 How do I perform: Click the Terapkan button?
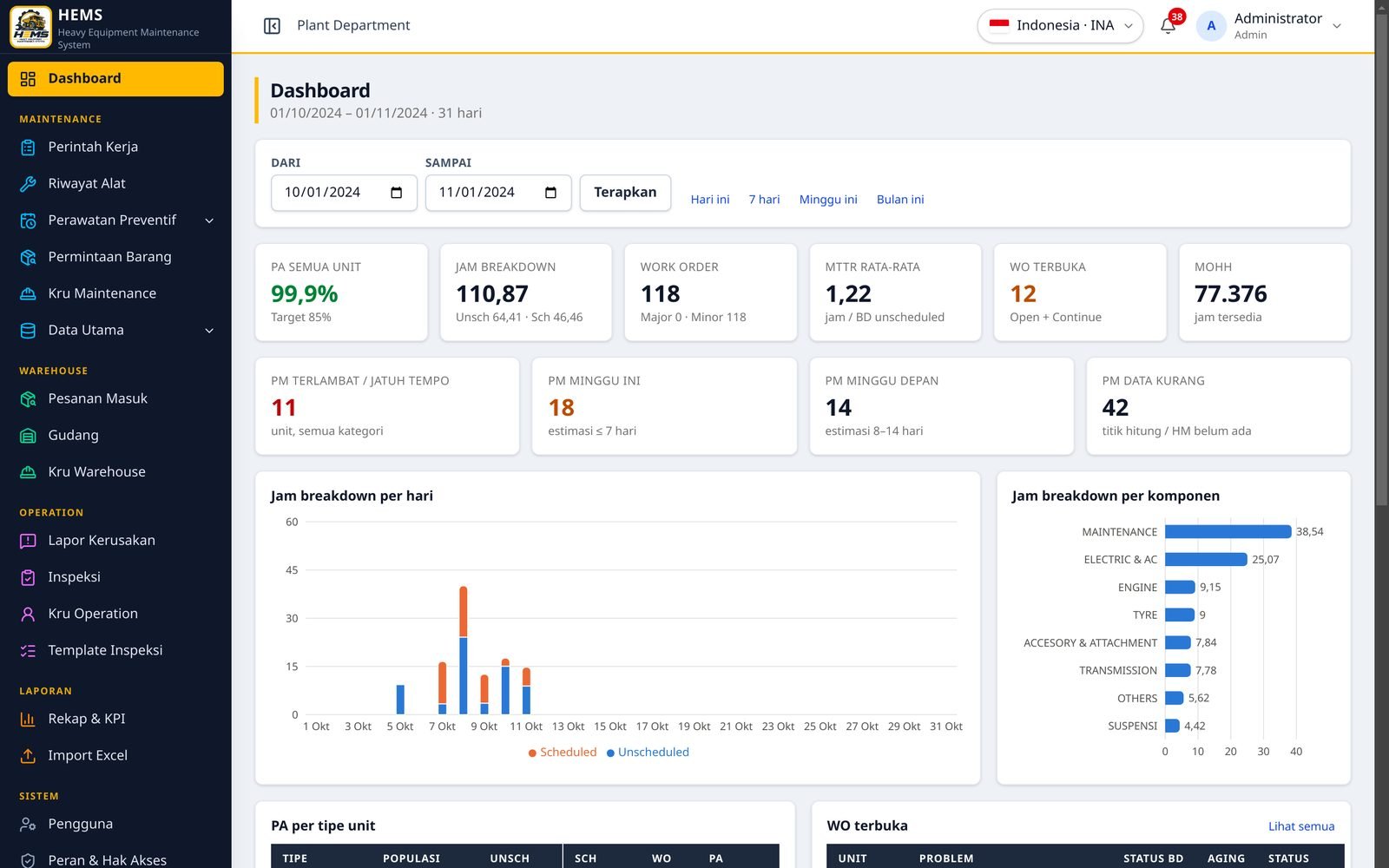[x=625, y=193]
